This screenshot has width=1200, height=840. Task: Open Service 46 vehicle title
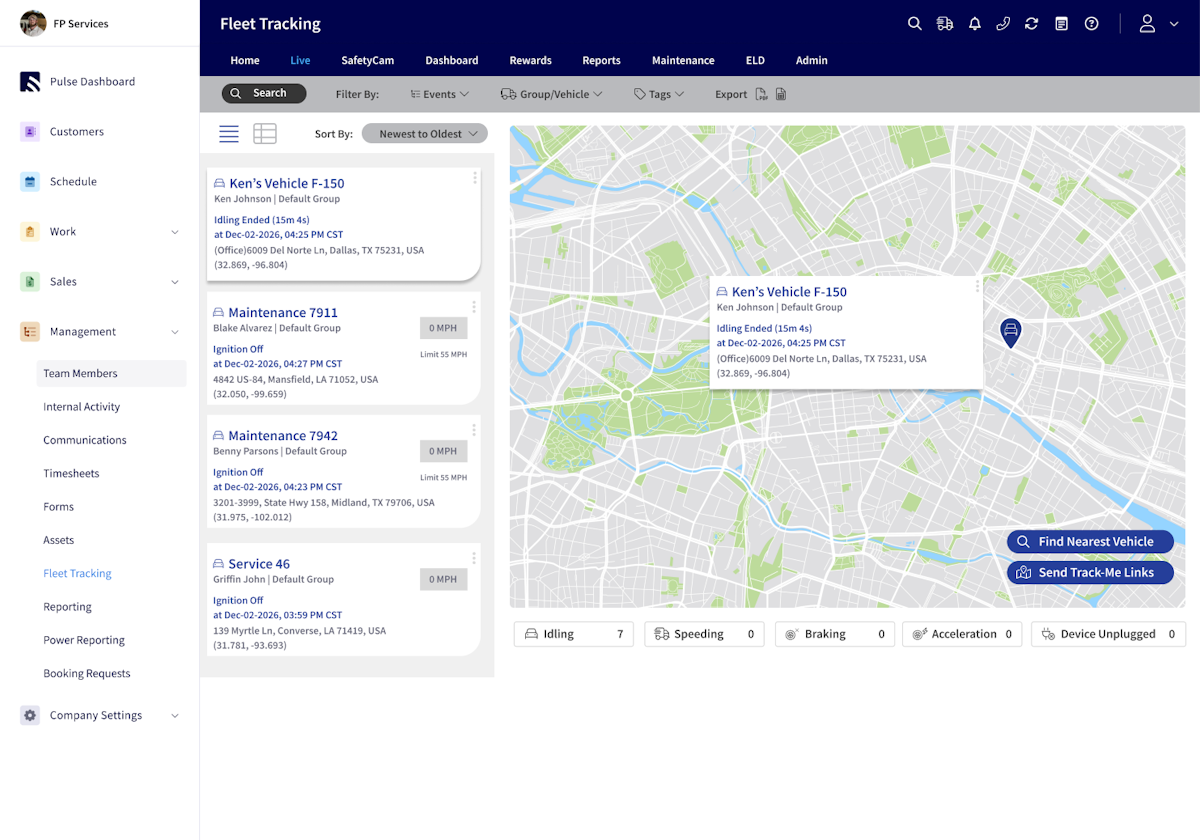tap(259, 564)
